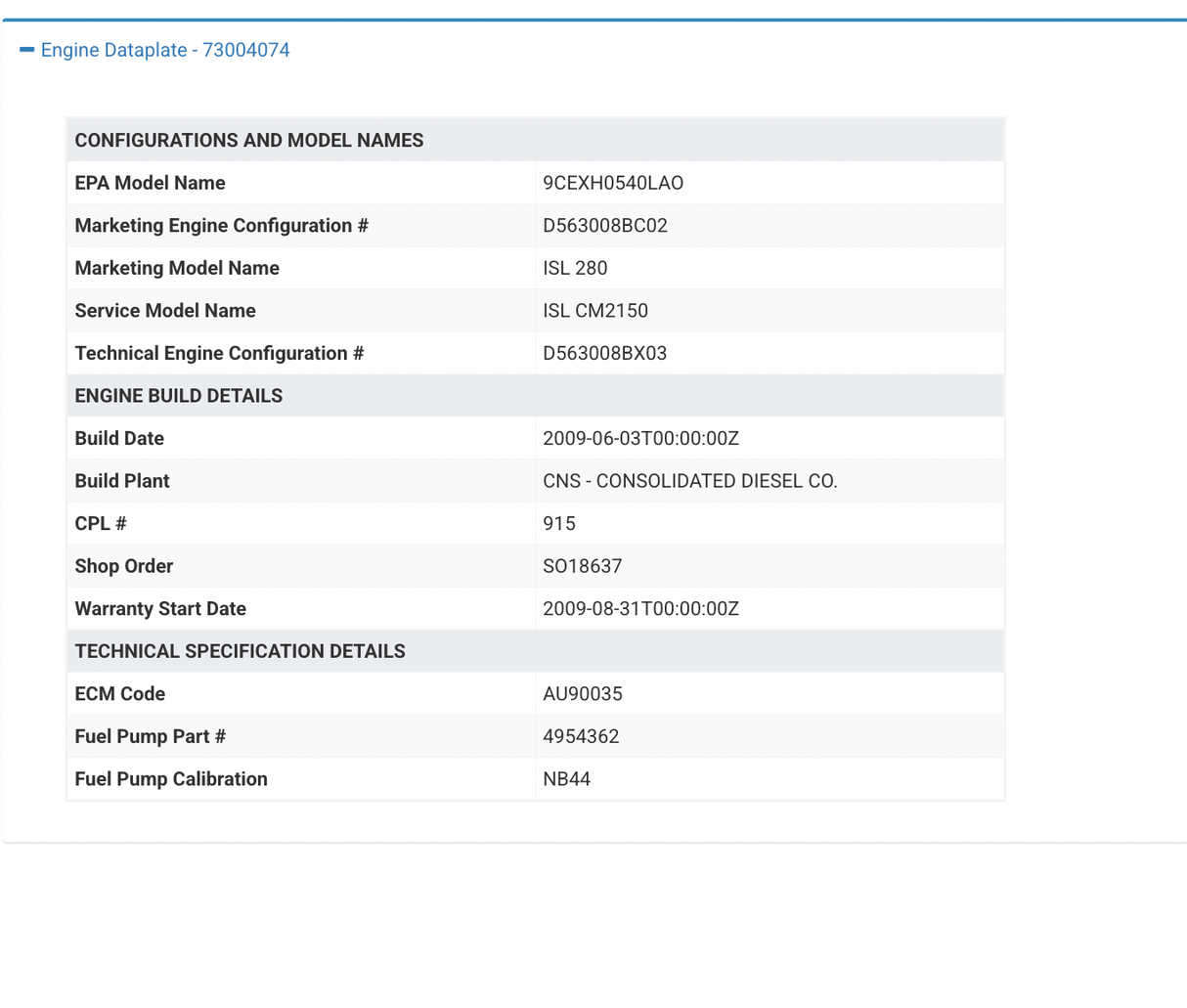Click the Fuel Pump Part # value 4954362
This screenshot has height=1008, width=1187.
[x=581, y=736]
